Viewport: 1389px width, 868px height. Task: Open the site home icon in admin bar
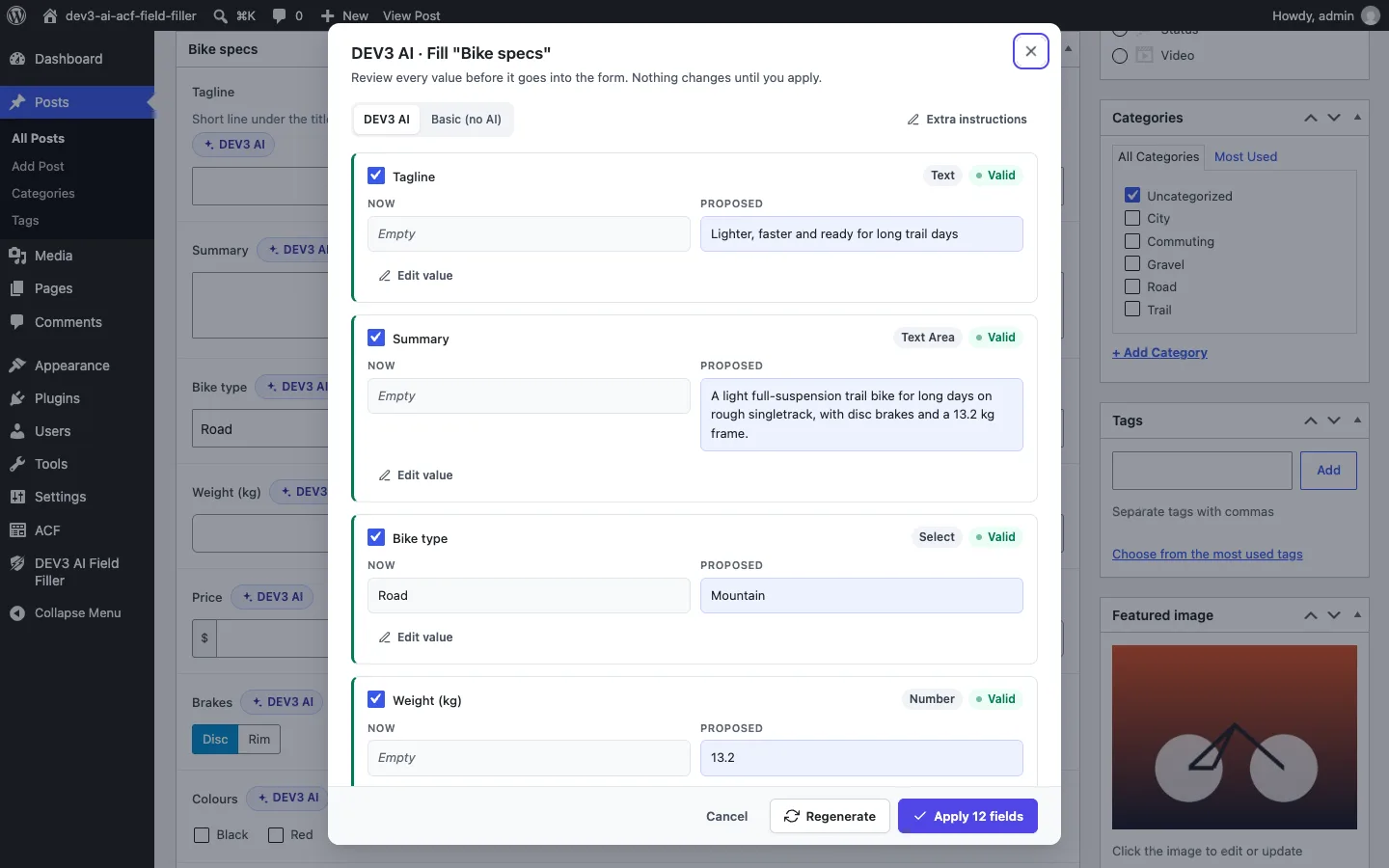50,15
